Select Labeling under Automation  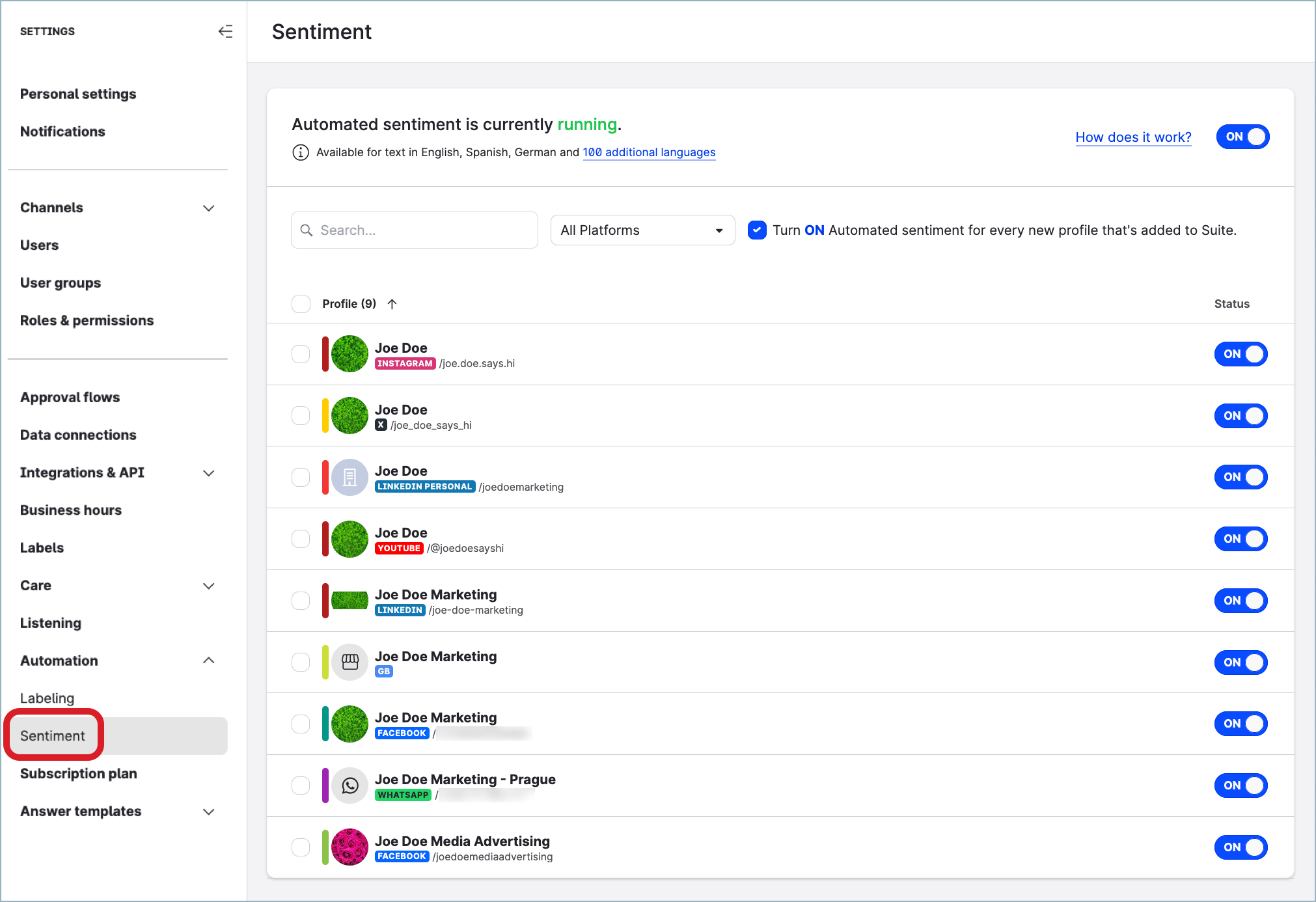click(47, 698)
